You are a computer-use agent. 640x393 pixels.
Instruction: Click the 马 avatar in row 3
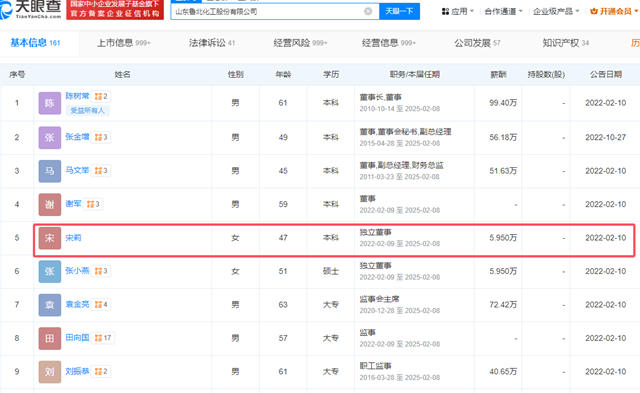click(x=50, y=171)
